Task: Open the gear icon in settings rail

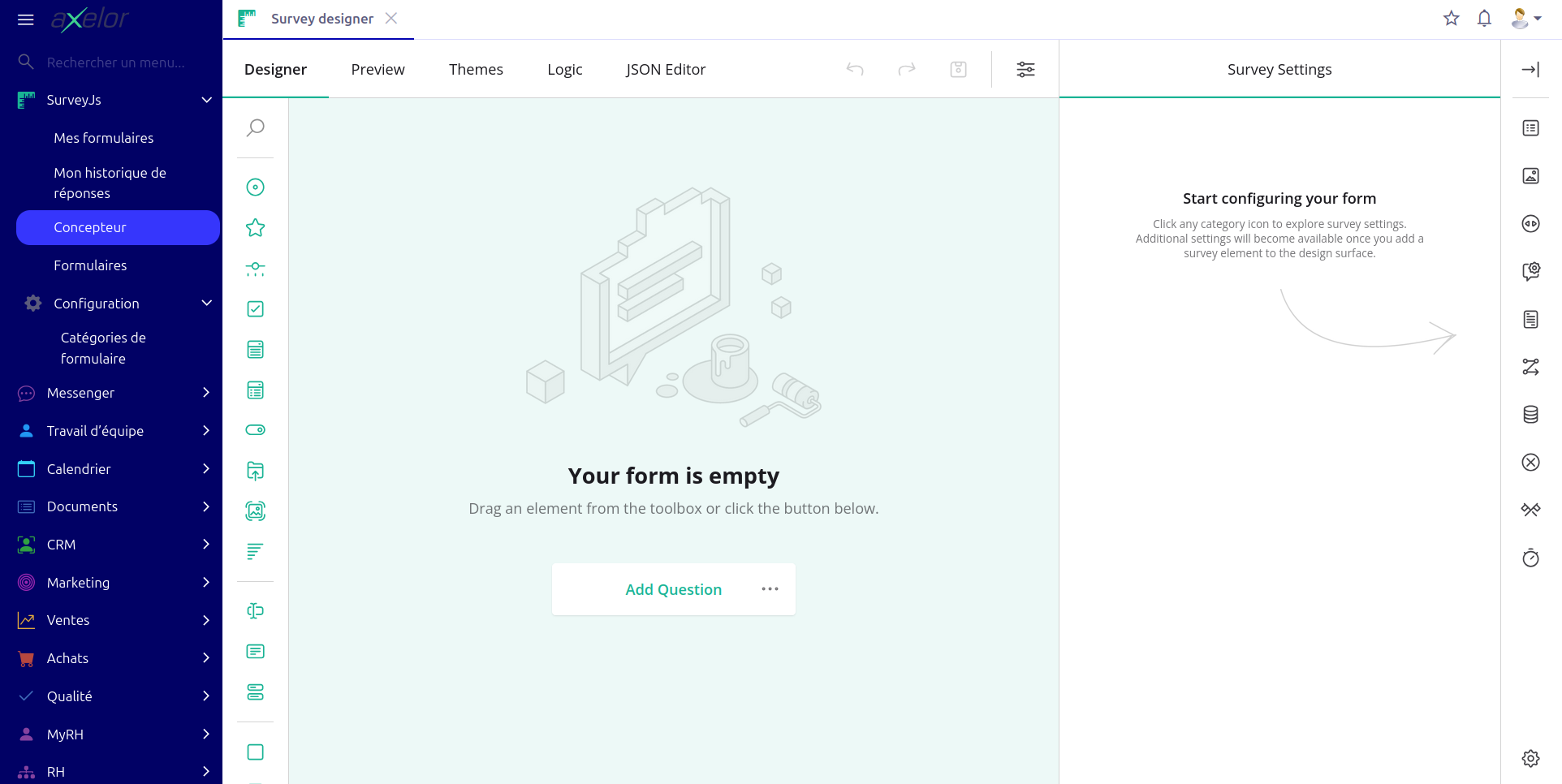Action: point(1530,758)
